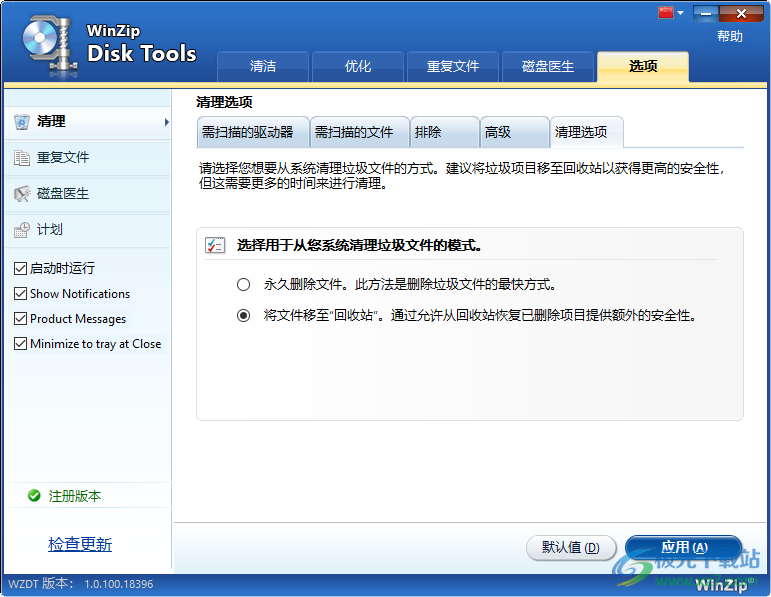Open the 排除 sub-tab
Image resolution: width=771 pixels, height=597 pixels.
pyautogui.click(x=445, y=132)
